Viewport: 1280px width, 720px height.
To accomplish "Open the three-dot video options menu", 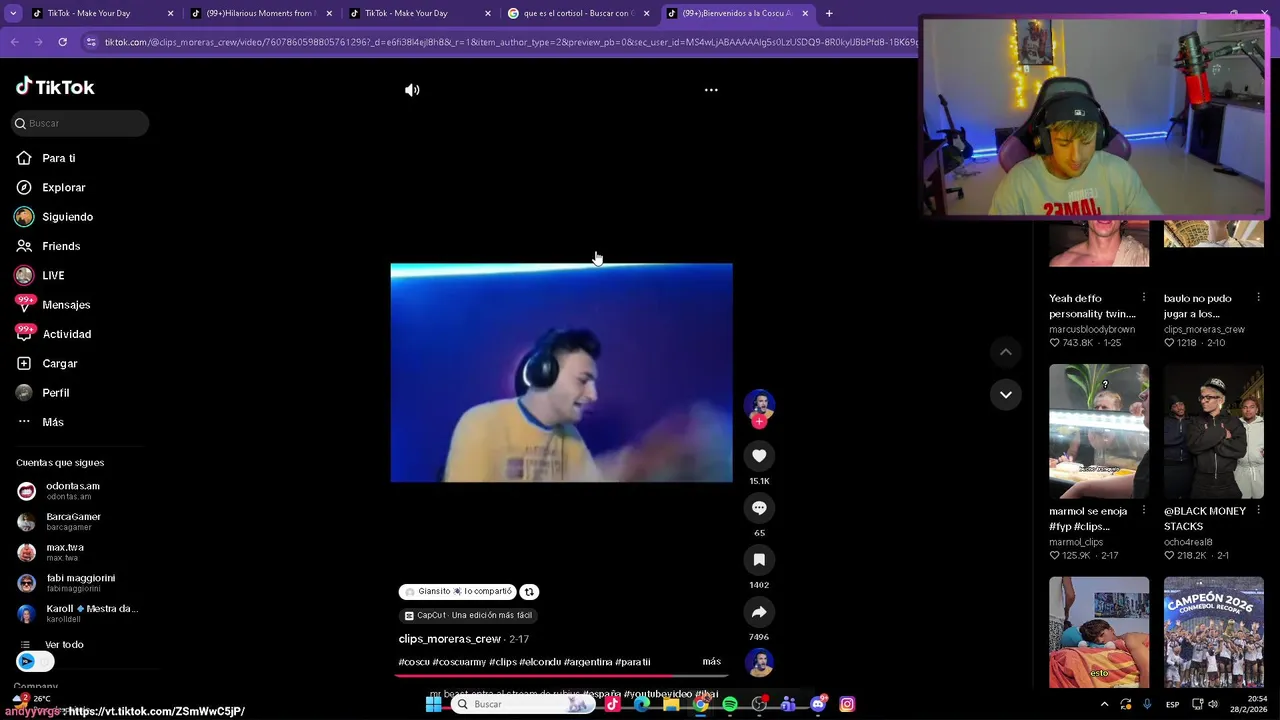I will pyautogui.click(x=711, y=90).
